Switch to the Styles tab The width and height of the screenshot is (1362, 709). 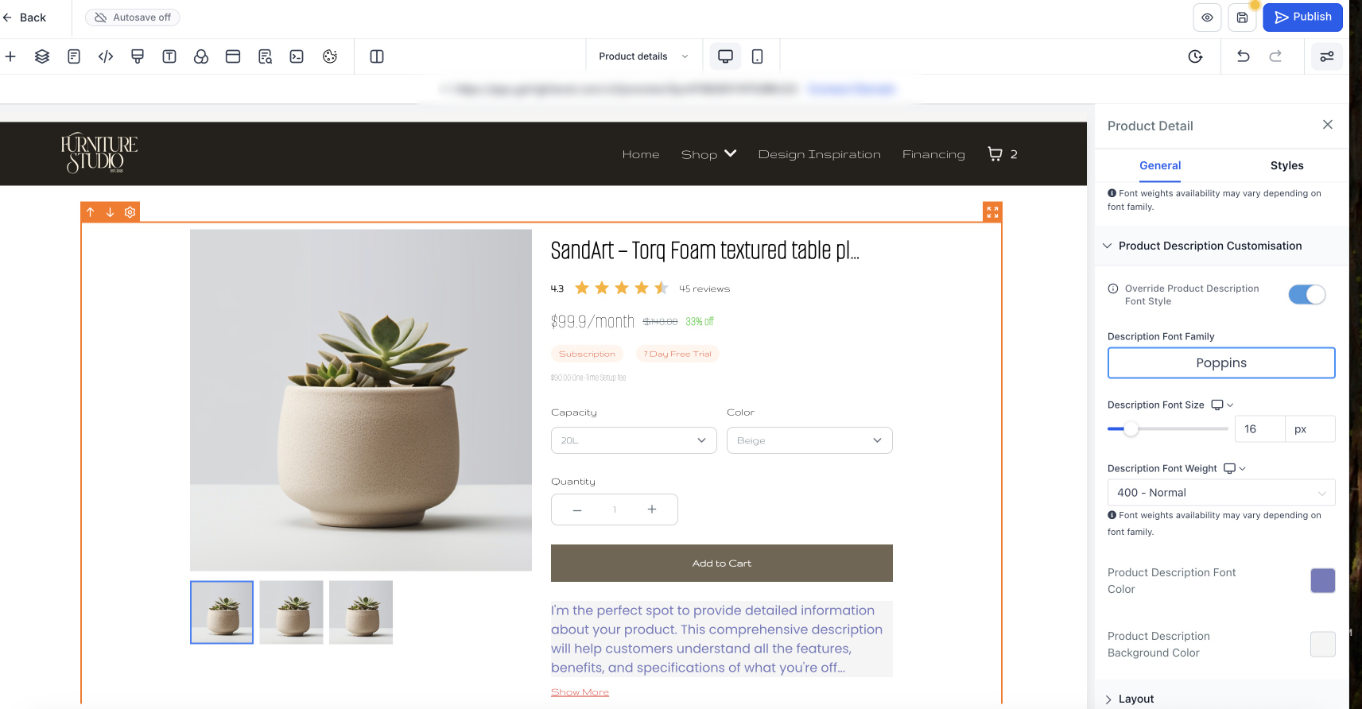pyautogui.click(x=1287, y=166)
